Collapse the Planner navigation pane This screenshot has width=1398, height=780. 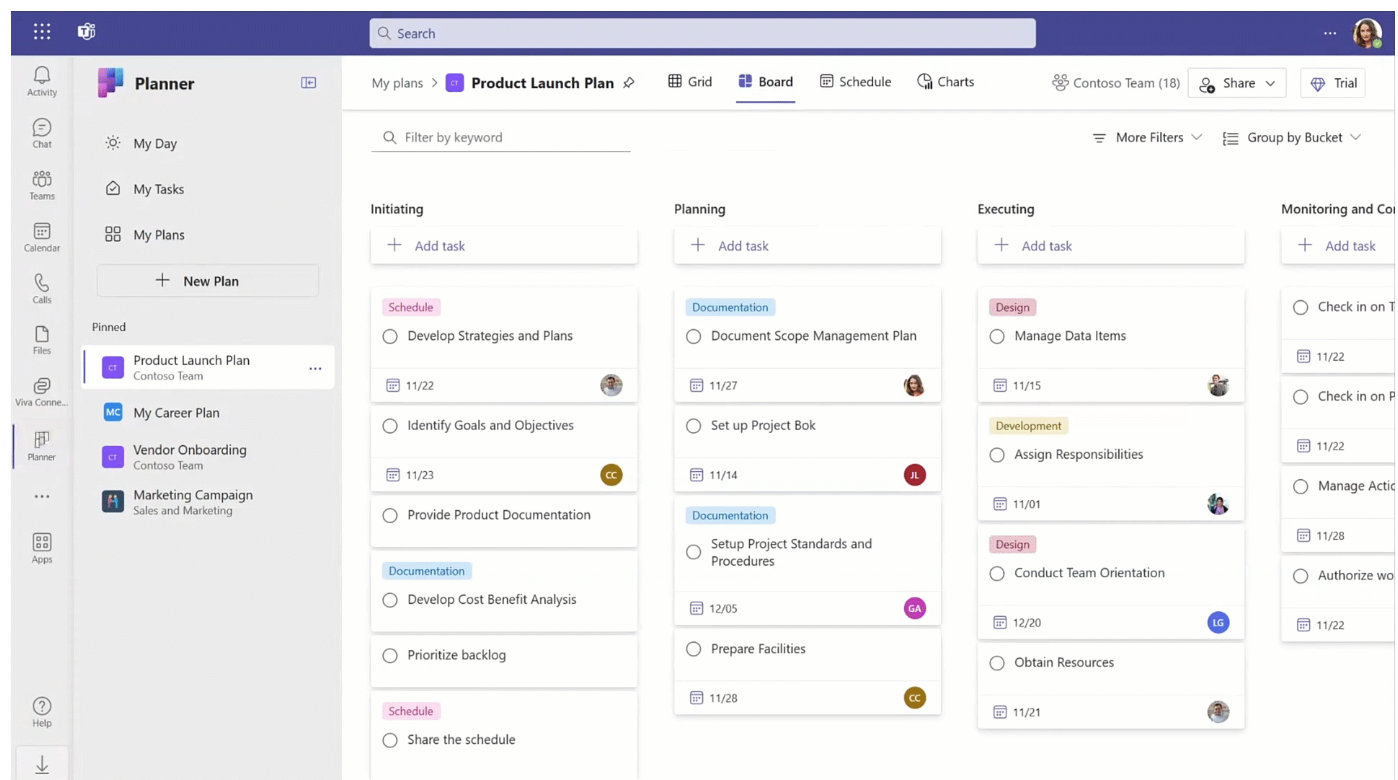[x=309, y=83]
